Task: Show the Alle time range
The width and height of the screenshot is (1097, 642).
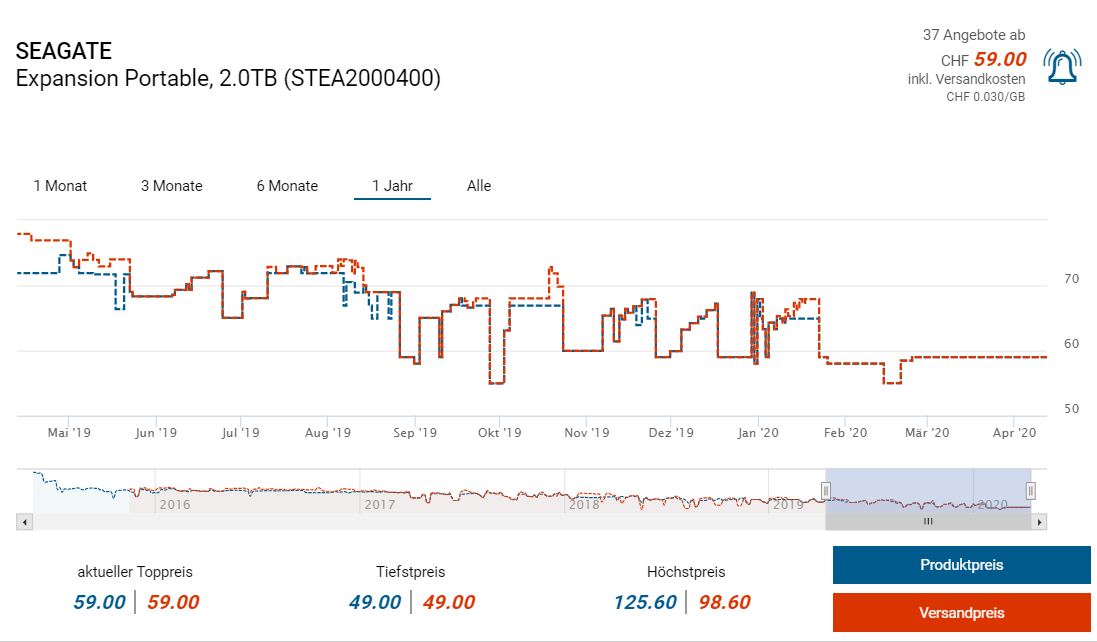Action: [x=479, y=186]
